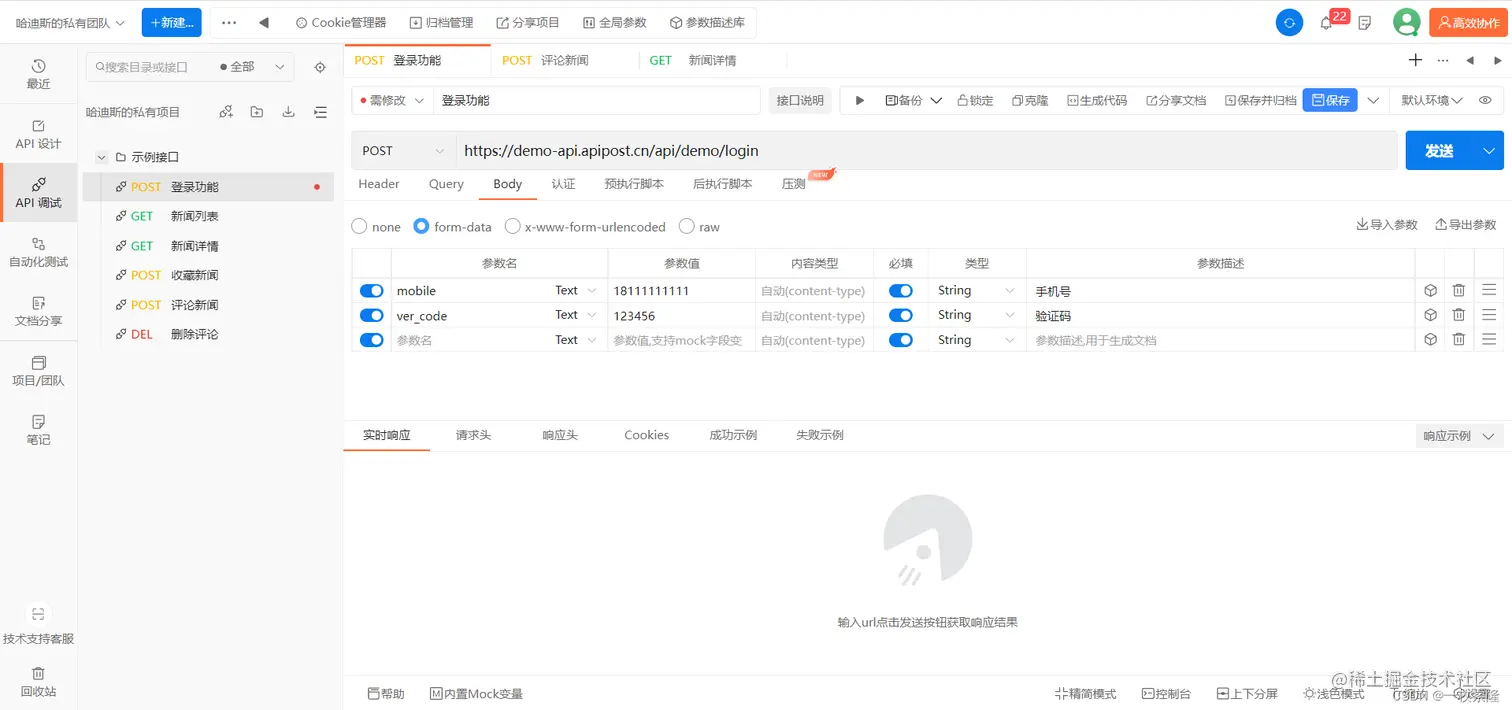
Task: Click the drag handle icon of ver_code row
Action: pyautogui.click(x=1489, y=315)
